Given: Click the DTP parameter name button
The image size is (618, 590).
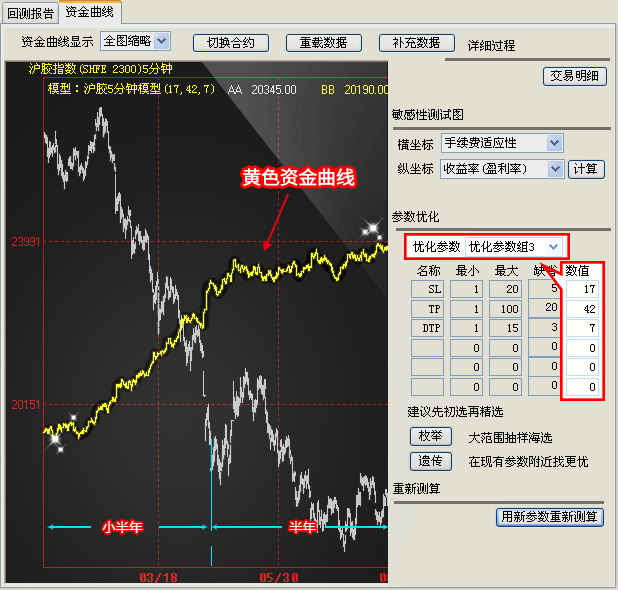Looking at the screenshot, I should (x=427, y=327).
